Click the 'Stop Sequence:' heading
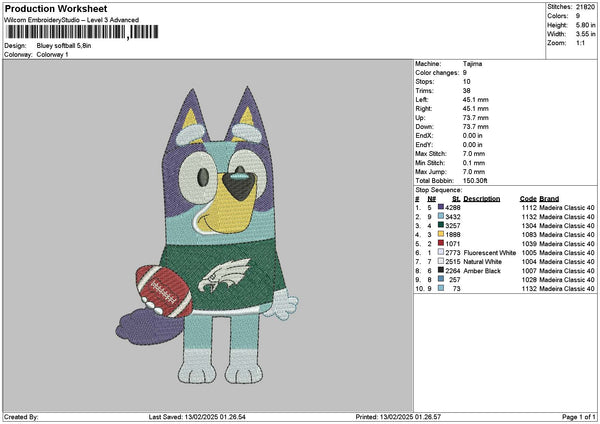Viewport: 600px width, 424px height. click(x=439, y=190)
